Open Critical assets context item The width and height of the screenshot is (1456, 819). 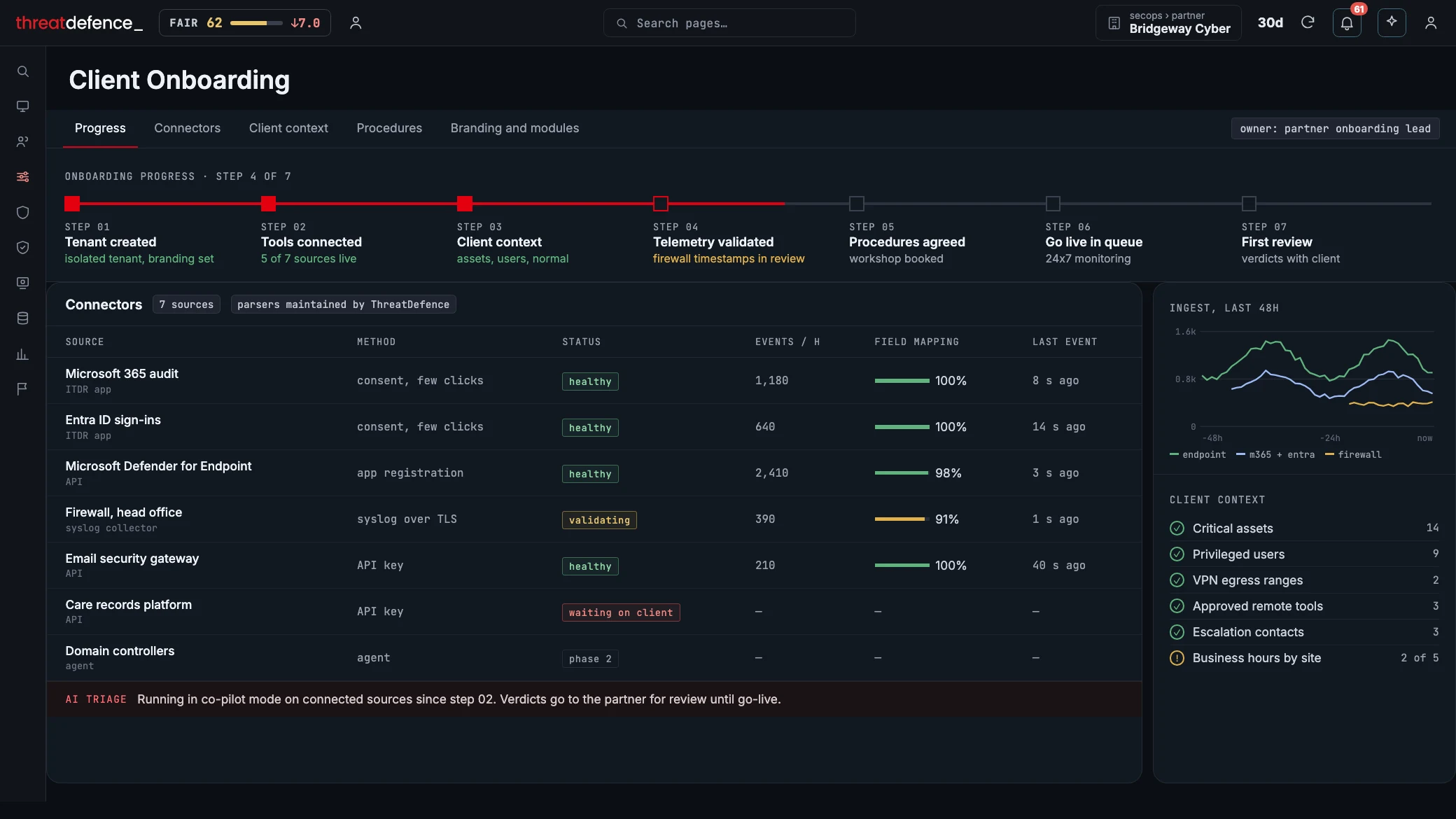tap(1304, 528)
